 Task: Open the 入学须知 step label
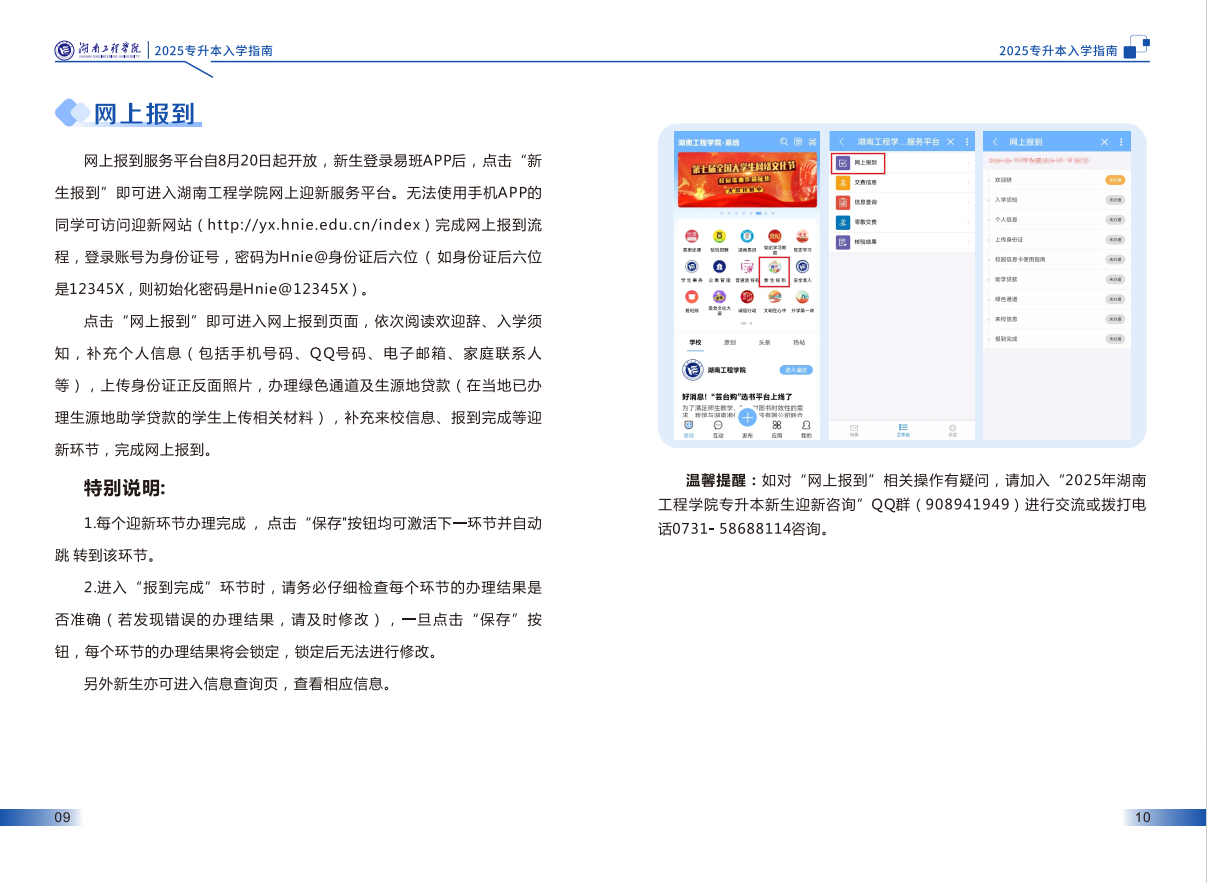(1006, 200)
